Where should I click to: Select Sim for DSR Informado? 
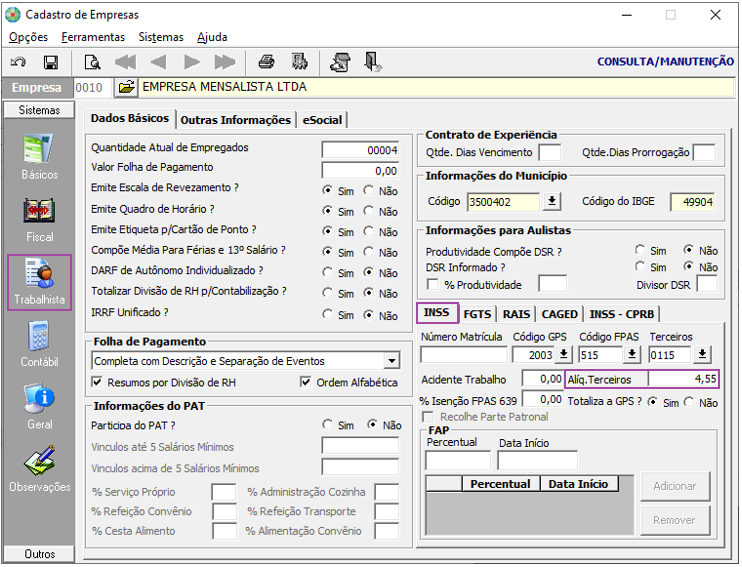coord(640,266)
